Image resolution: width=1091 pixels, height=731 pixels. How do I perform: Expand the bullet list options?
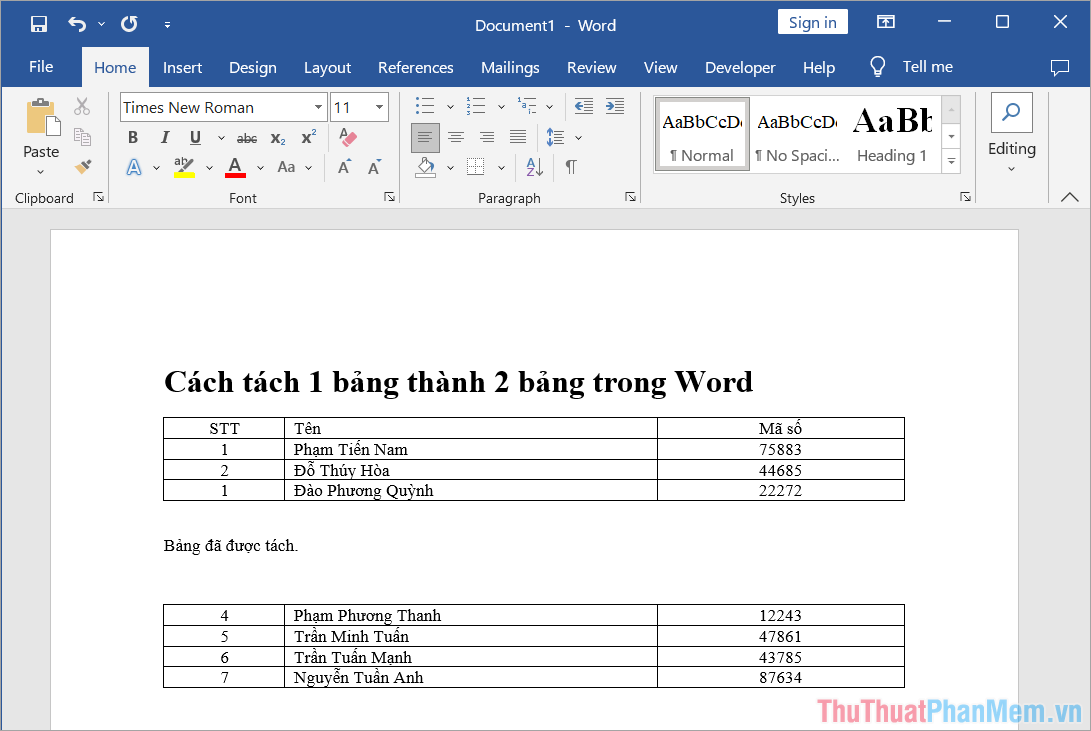(x=448, y=105)
